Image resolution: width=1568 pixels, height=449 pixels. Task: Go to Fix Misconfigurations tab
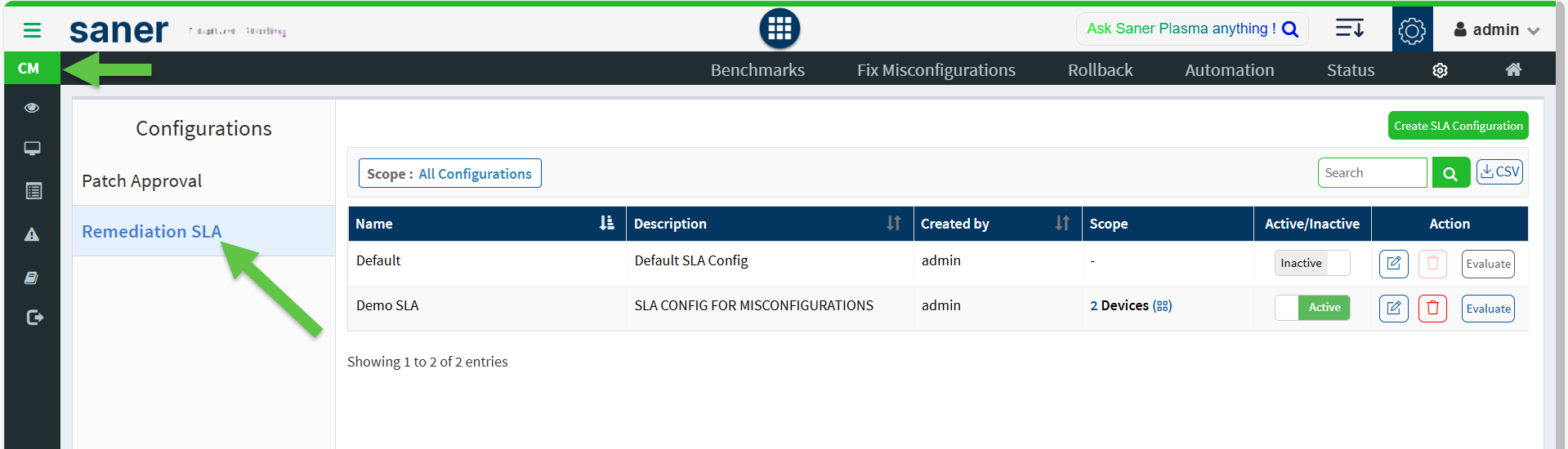click(x=936, y=70)
